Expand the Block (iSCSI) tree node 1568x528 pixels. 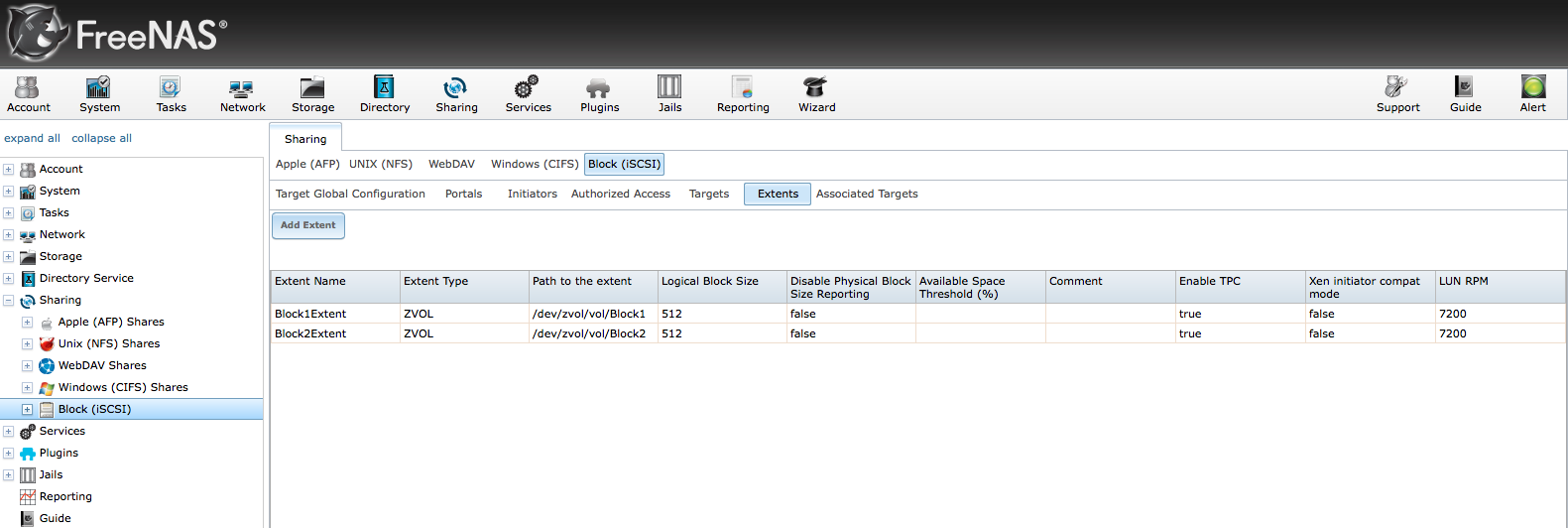click(27, 410)
